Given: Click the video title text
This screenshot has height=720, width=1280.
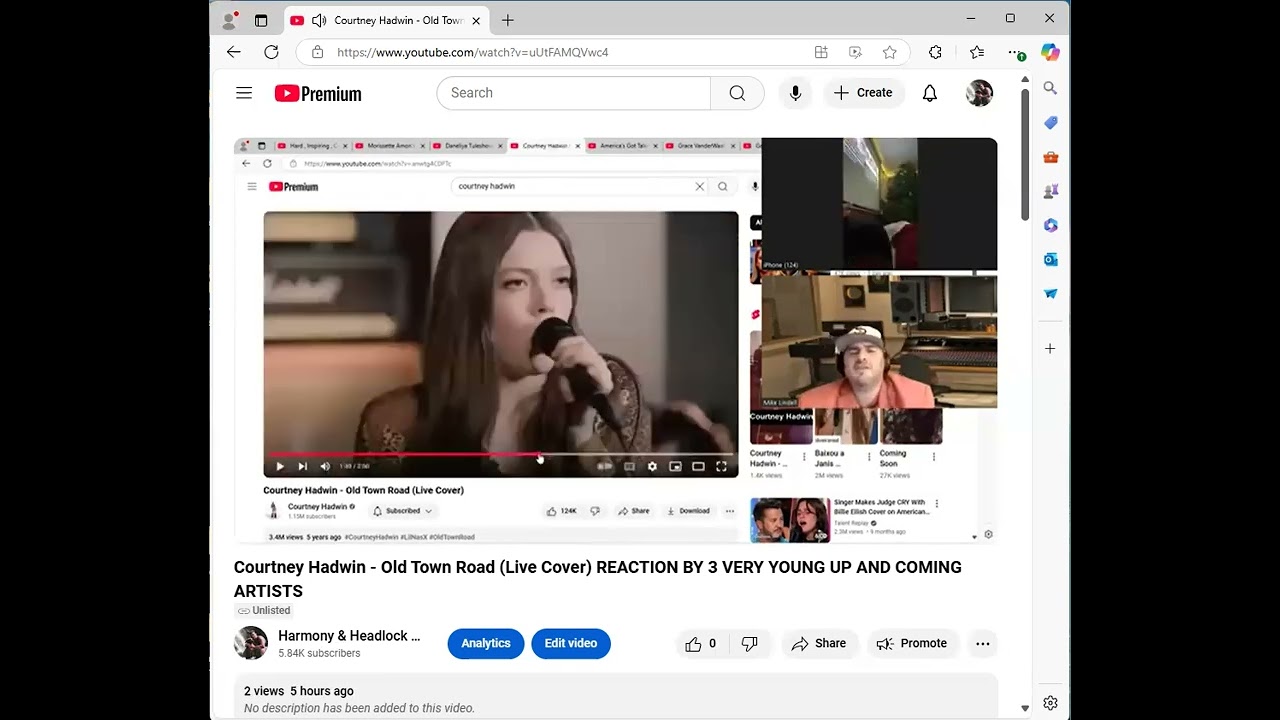Looking at the screenshot, I should 598,579.
